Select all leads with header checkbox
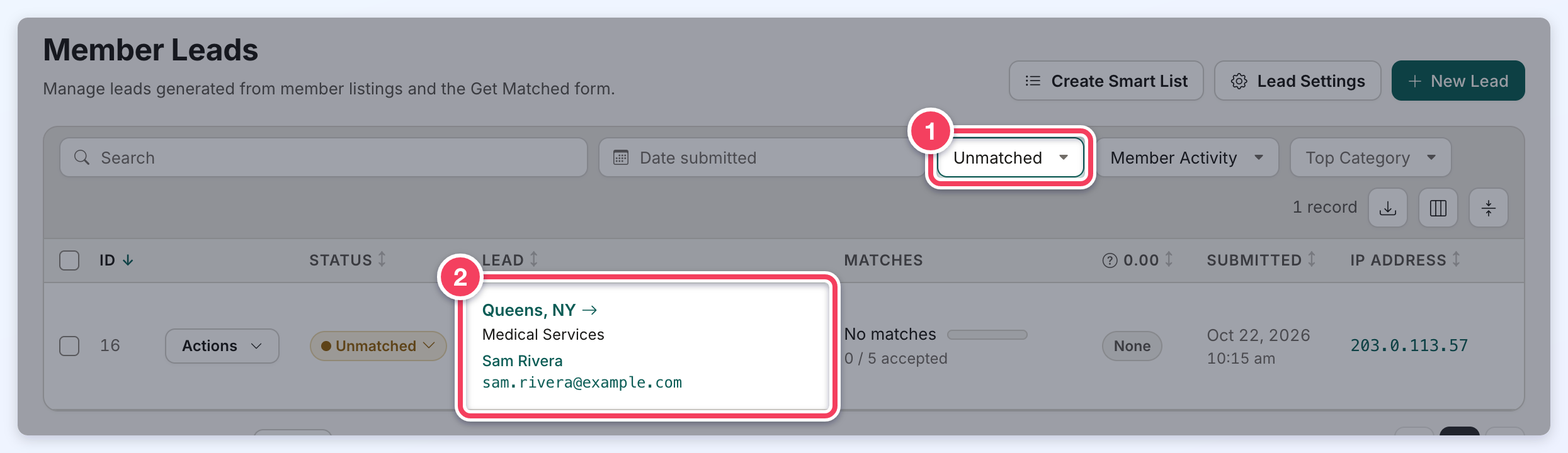Screen dimensions: 1568x453 coord(69,260)
